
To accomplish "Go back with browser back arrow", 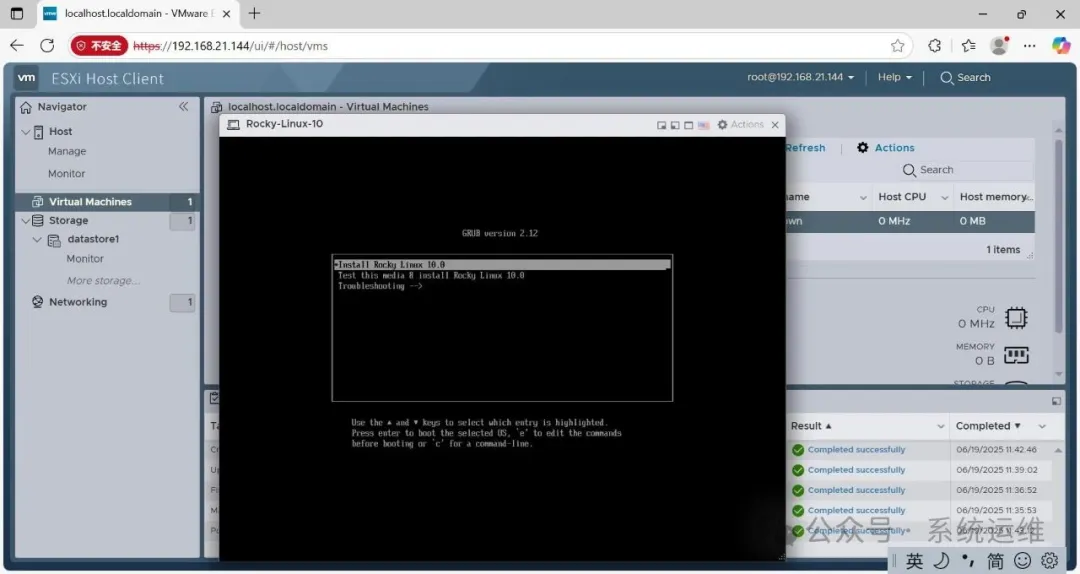I will pos(17,45).
